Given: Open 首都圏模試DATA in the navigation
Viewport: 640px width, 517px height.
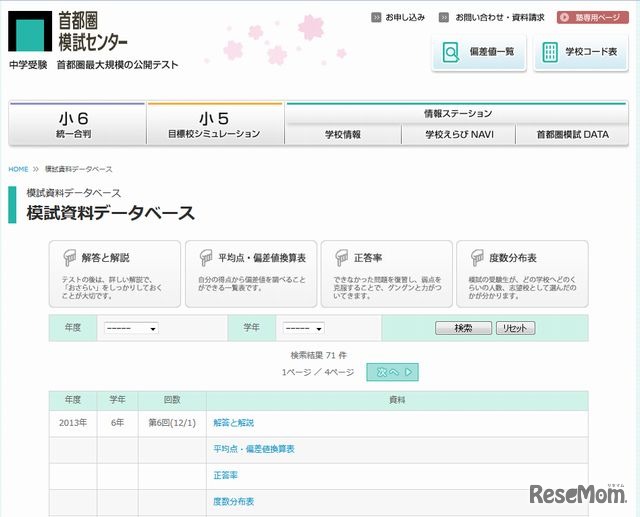Looking at the screenshot, I should (572, 134).
